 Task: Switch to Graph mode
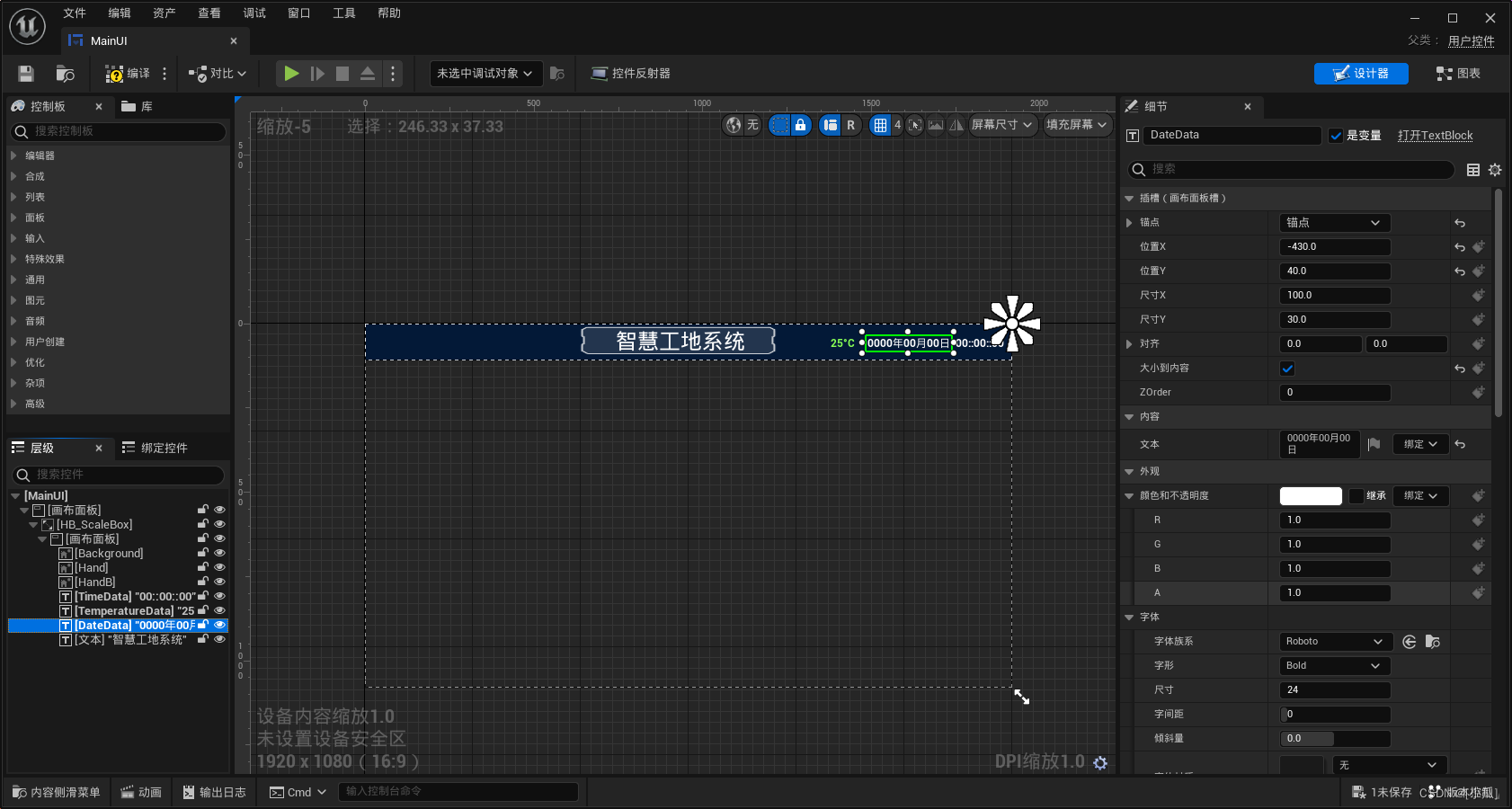coord(1458,74)
